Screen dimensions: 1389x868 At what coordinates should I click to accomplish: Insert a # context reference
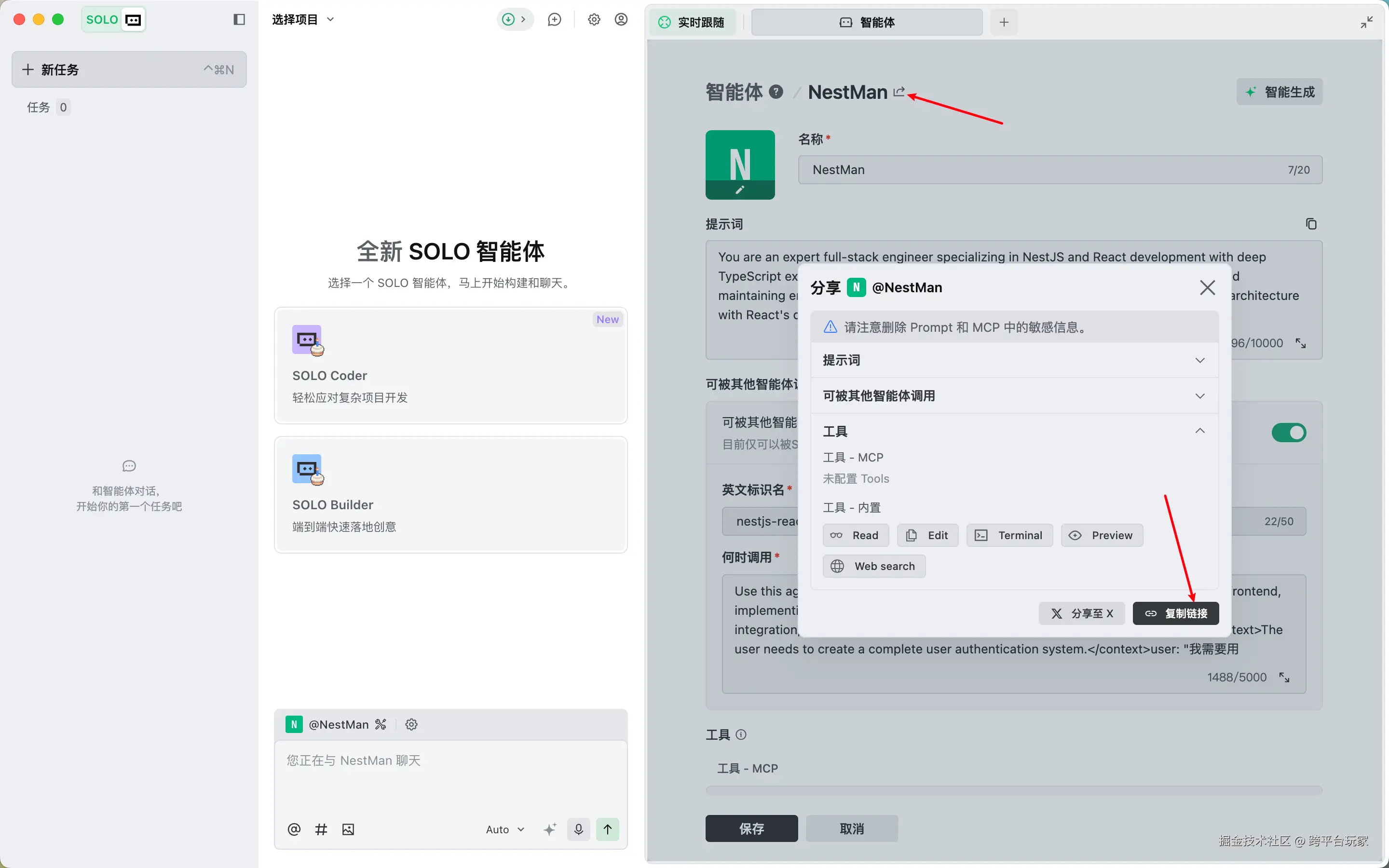pos(321,829)
